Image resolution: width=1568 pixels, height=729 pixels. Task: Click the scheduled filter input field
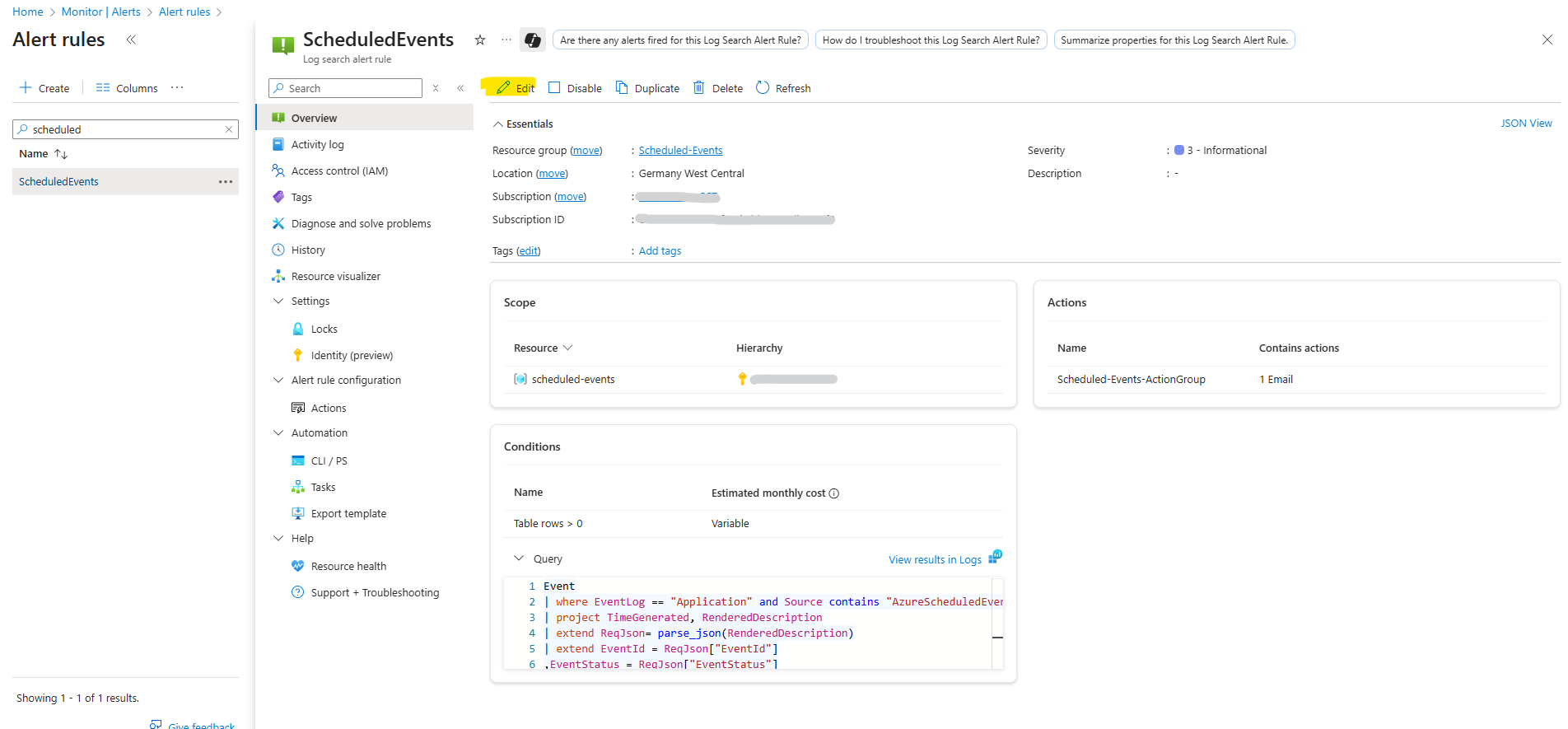coord(125,129)
